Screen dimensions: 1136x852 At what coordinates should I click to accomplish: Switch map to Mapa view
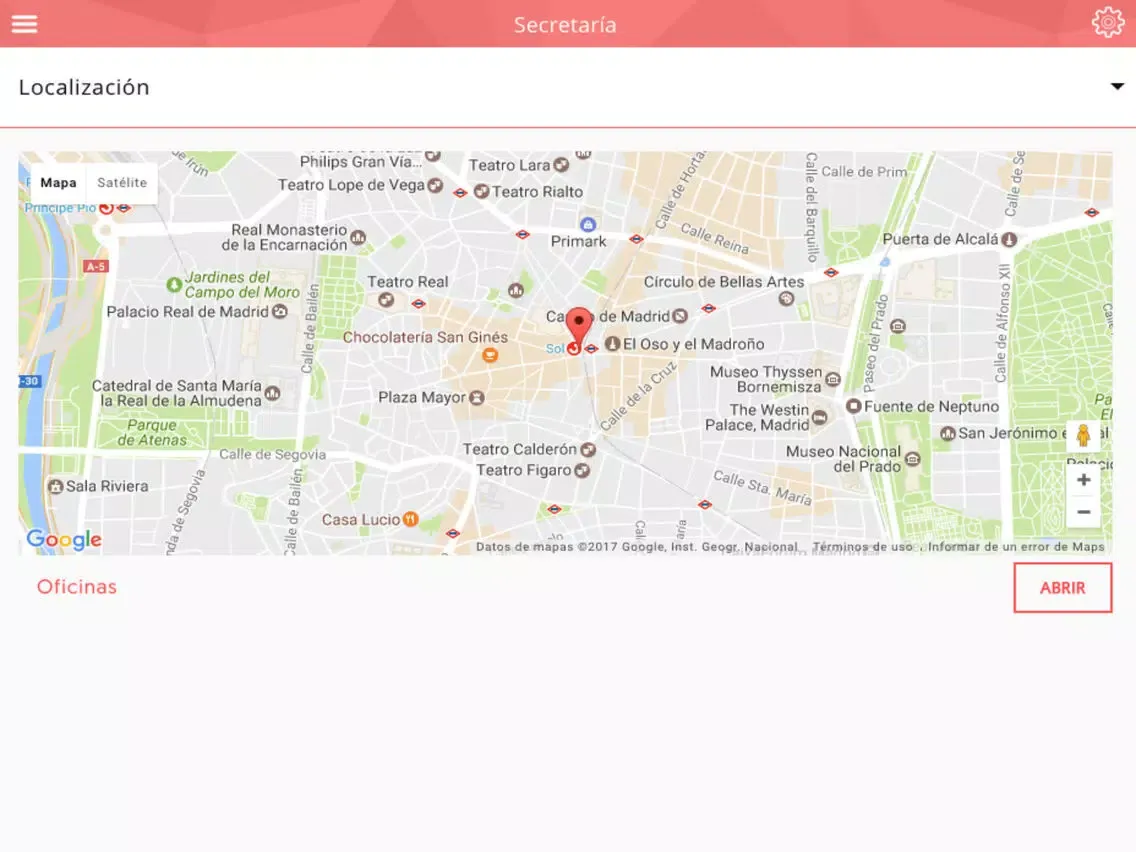[58, 183]
